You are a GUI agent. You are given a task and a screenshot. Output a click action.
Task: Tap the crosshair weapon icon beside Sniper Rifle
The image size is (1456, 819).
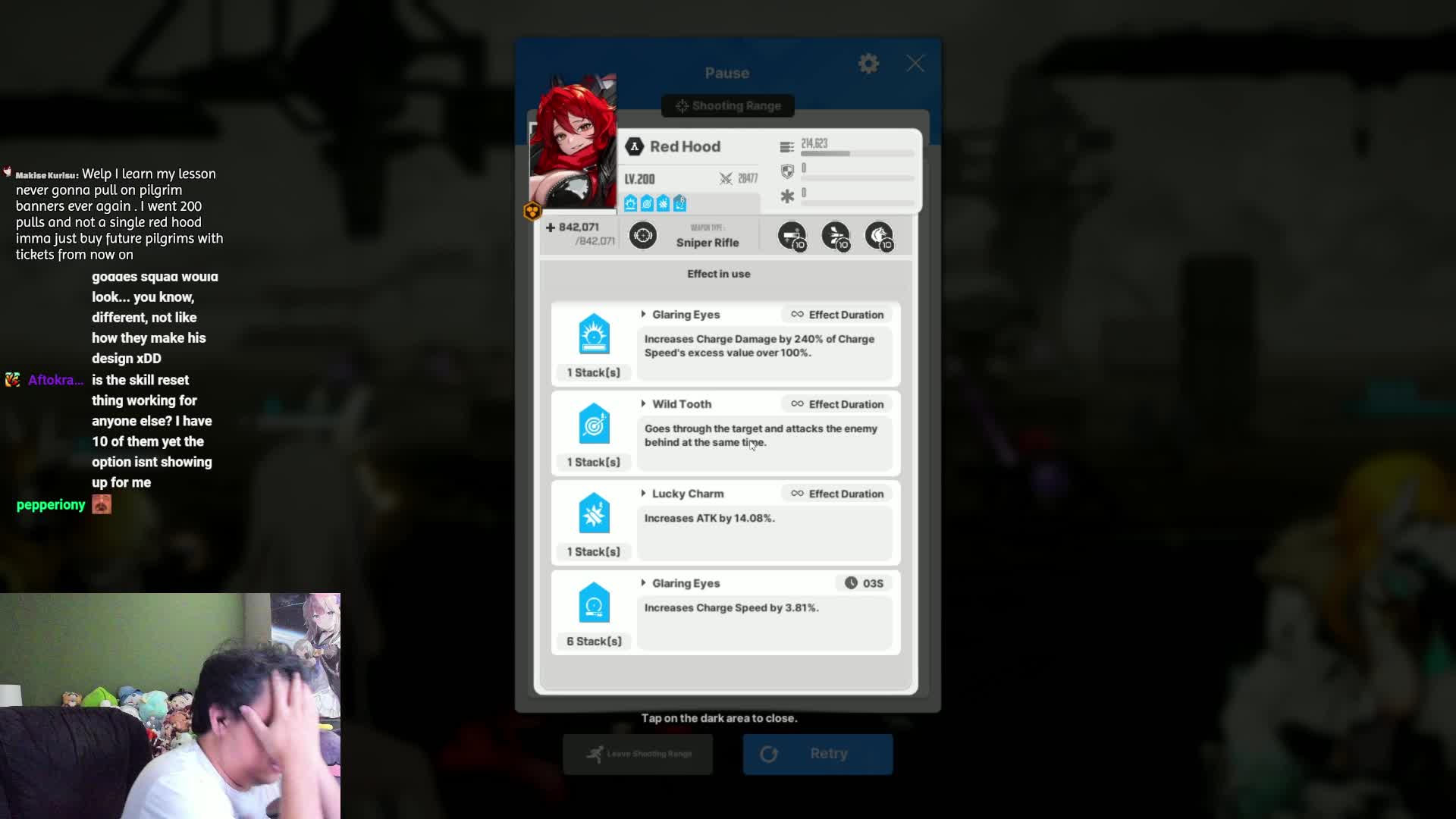click(x=643, y=236)
